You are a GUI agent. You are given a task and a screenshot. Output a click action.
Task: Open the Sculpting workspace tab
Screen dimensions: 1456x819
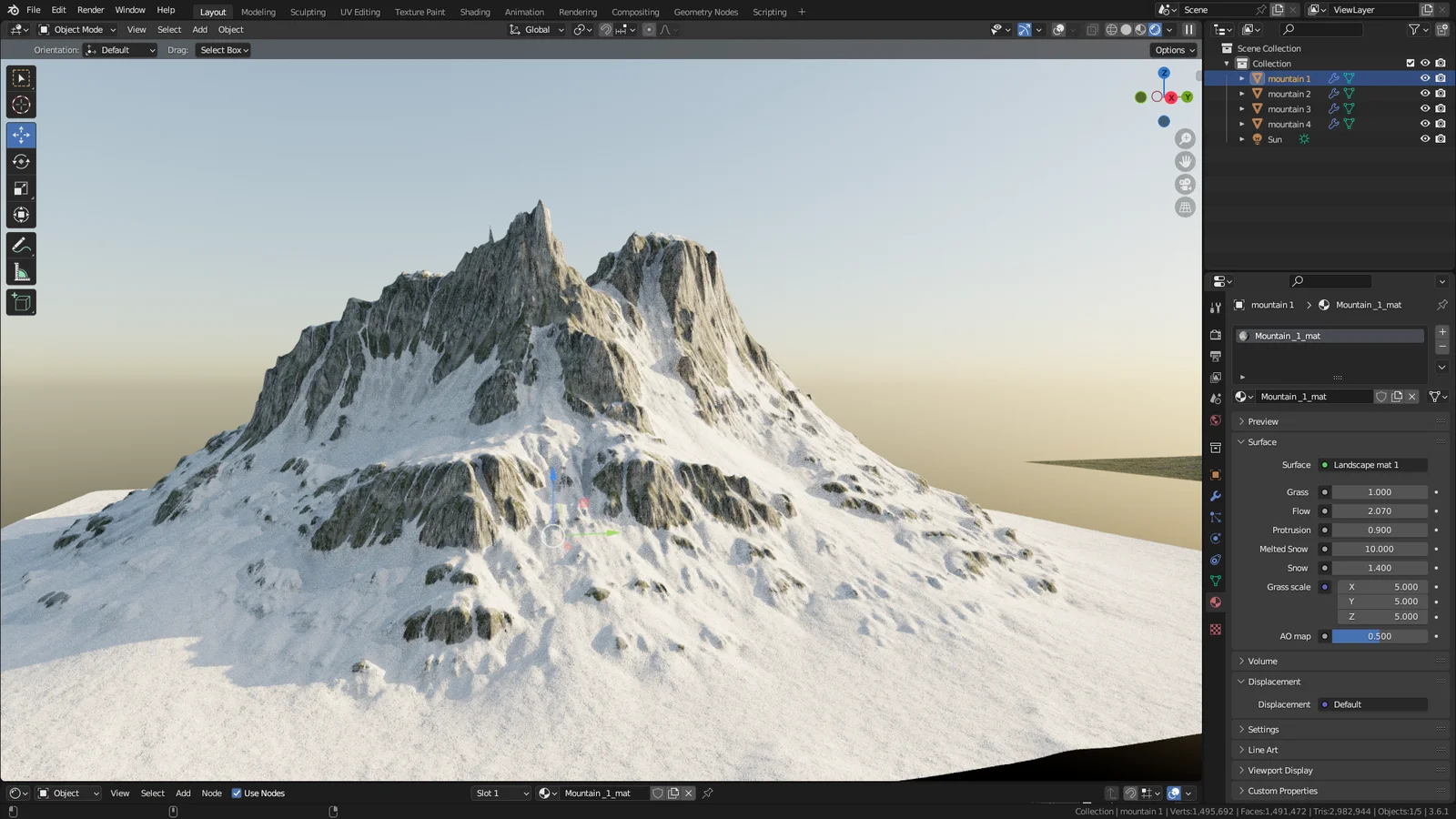[307, 12]
